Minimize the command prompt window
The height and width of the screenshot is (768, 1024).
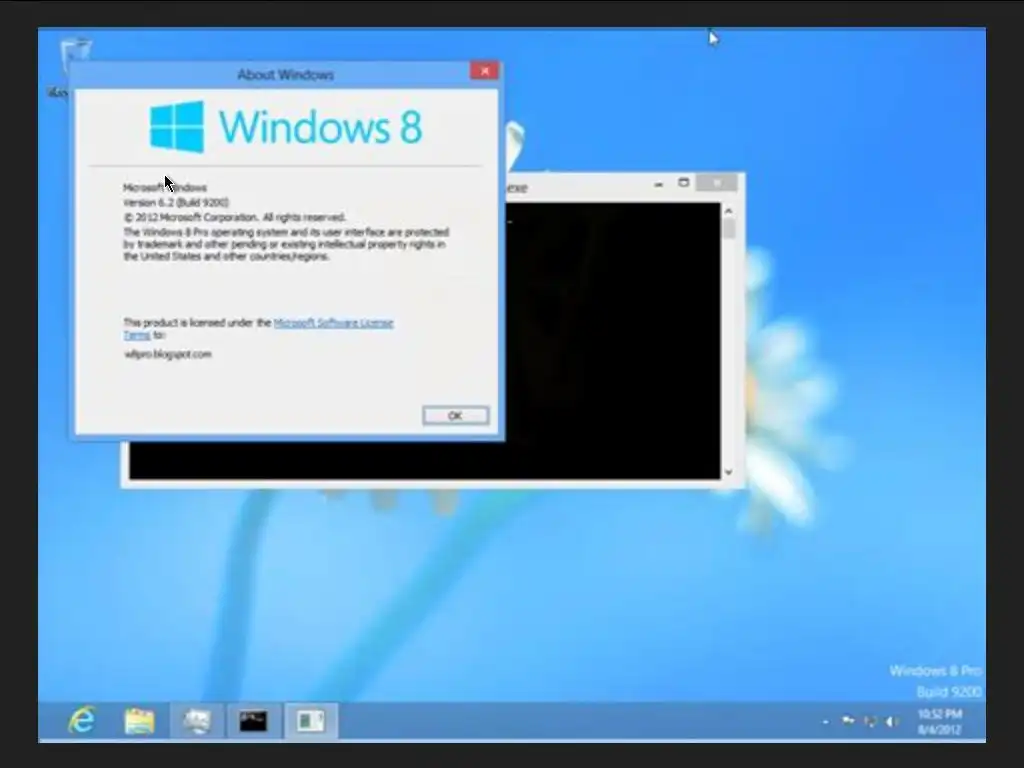click(658, 184)
